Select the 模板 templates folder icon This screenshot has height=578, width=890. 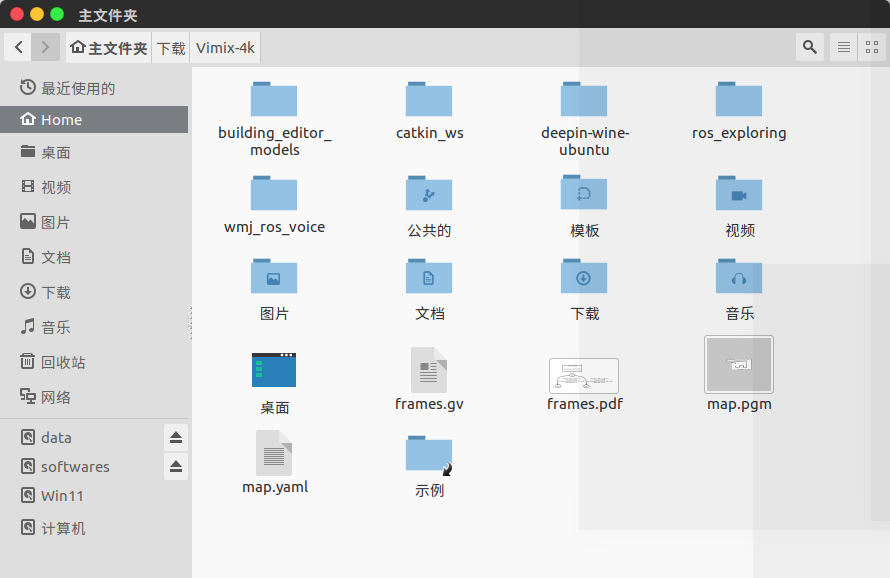click(x=584, y=193)
